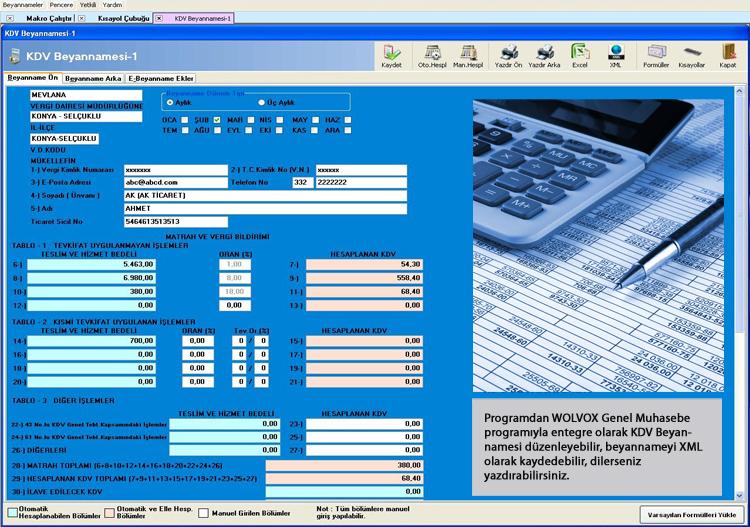Print front page with Yazdır Ön
The width and height of the screenshot is (750, 527).
click(508, 55)
